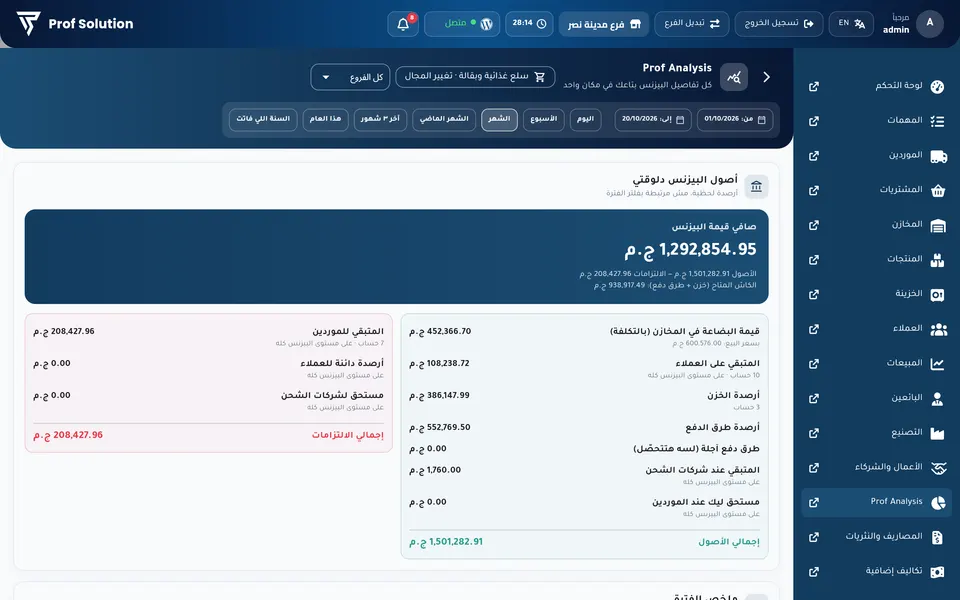Open the من start date picker
Image resolution: width=960 pixels, height=600 pixels.
(735, 119)
